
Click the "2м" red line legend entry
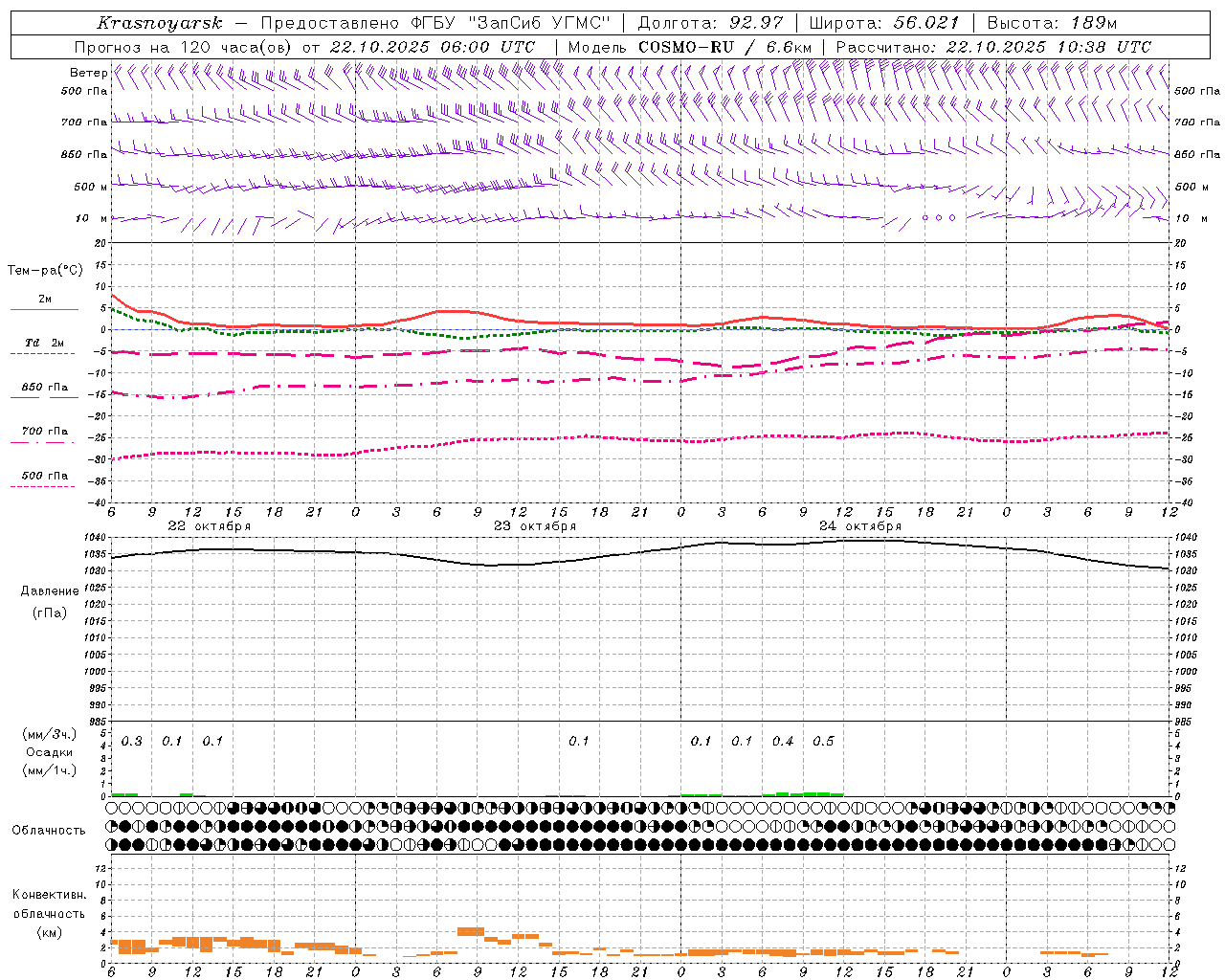point(44,300)
